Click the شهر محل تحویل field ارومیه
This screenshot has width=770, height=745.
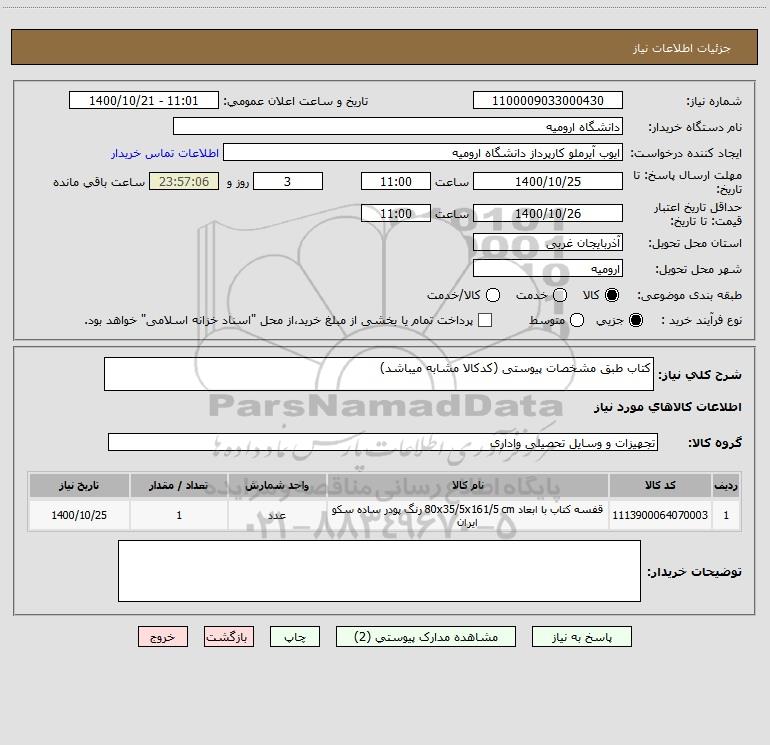coord(548,268)
